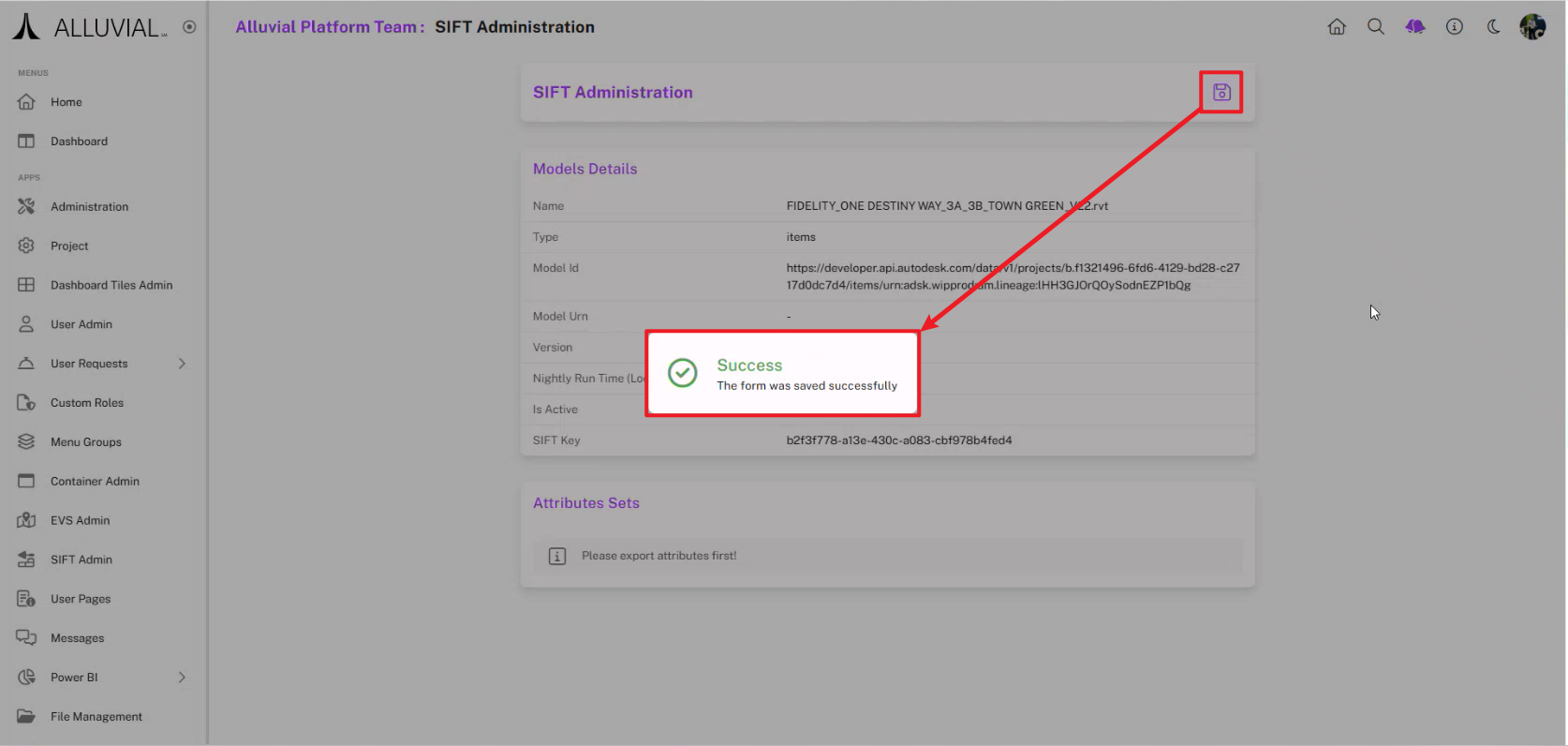The height and width of the screenshot is (746, 1568).
Task: Open File Management in the sidebar
Action: point(96,717)
